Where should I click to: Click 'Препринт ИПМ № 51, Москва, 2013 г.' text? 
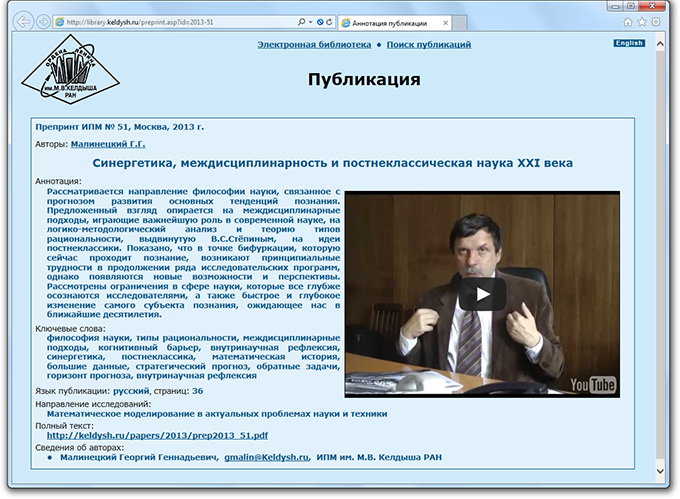(120, 127)
